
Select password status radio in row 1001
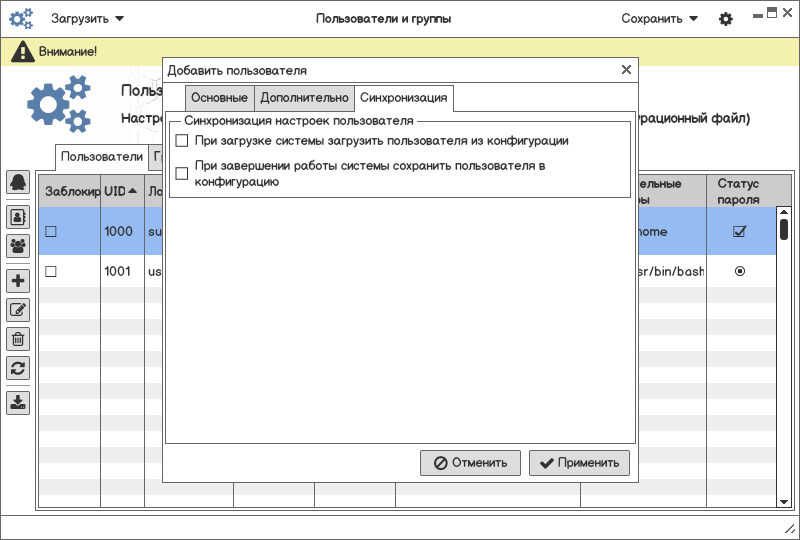739,271
